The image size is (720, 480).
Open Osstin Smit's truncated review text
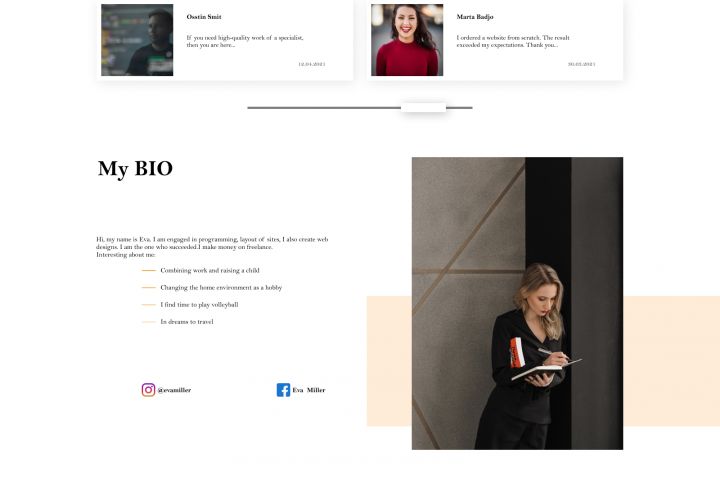click(245, 41)
